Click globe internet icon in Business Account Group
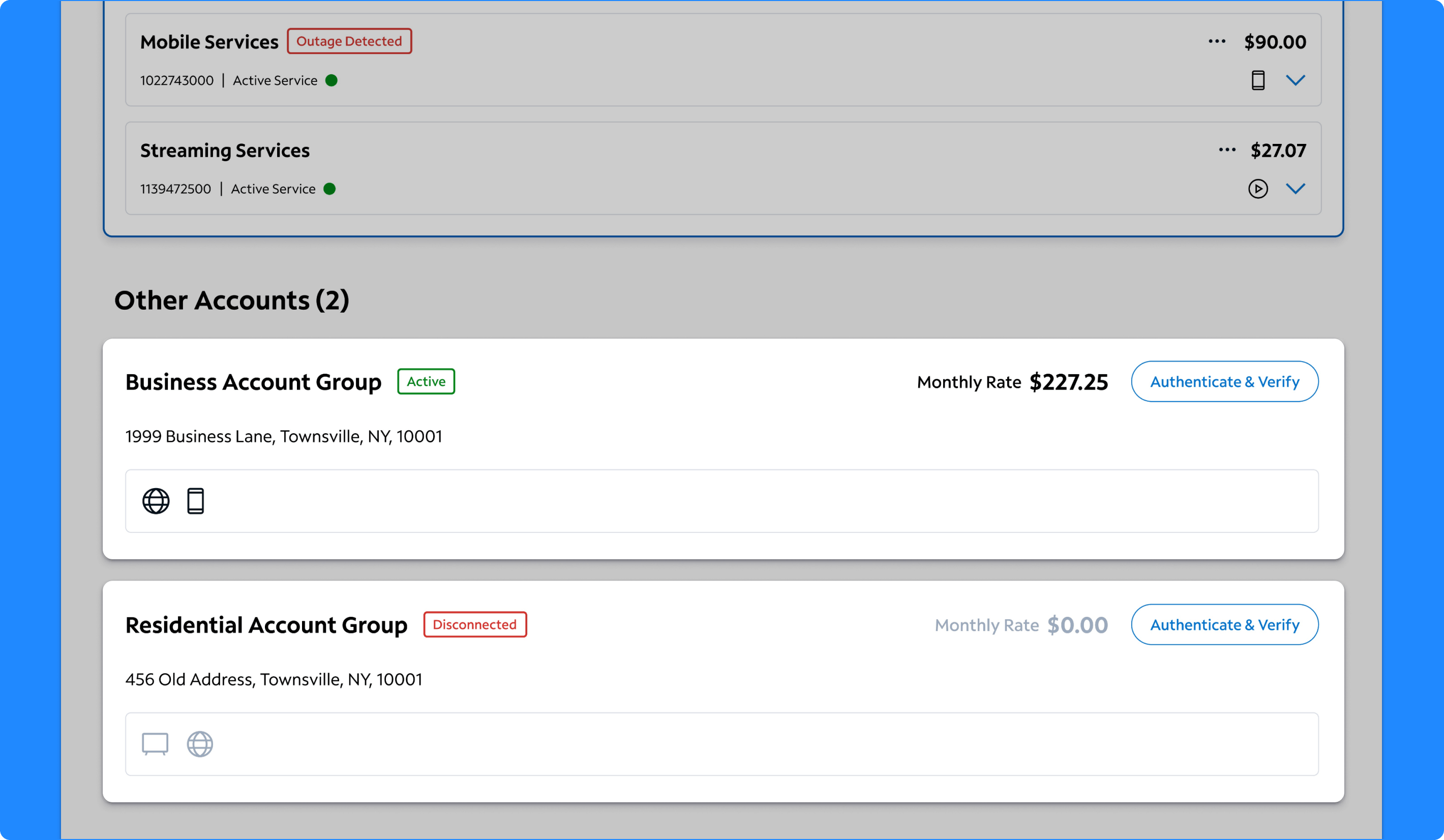Screen dimensions: 1444x840 pyautogui.click(x=156, y=501)
